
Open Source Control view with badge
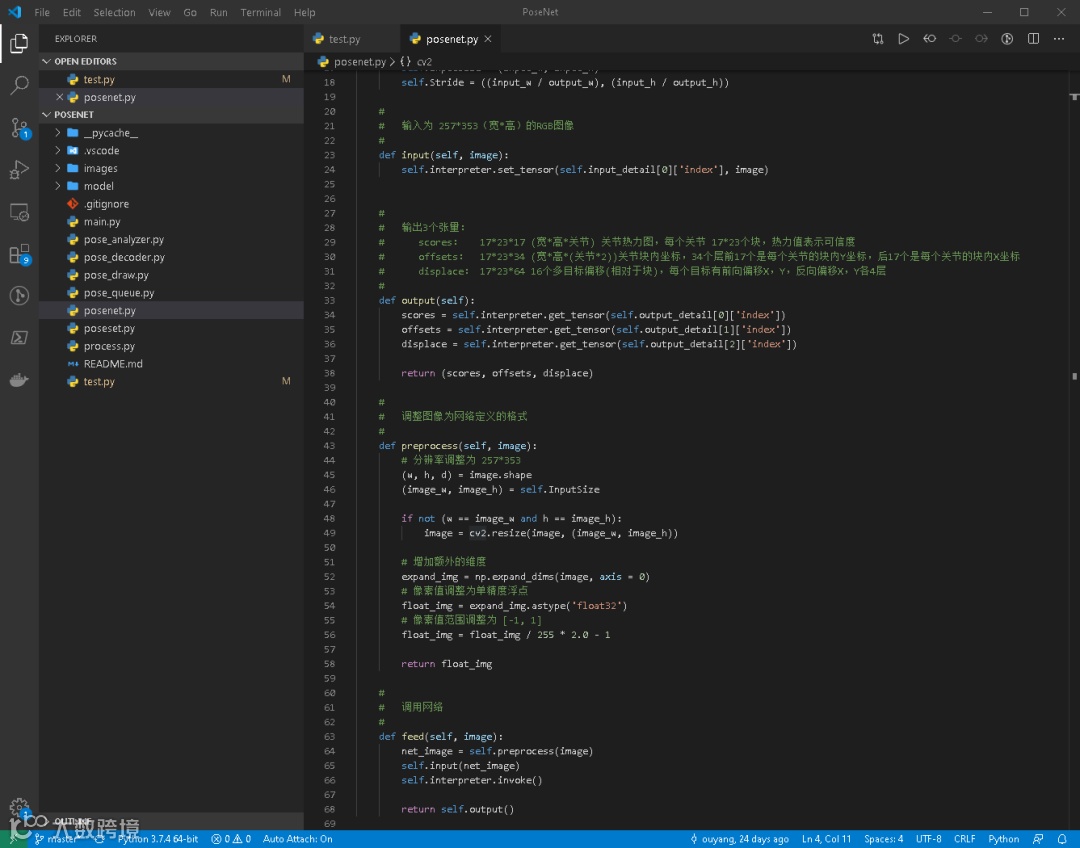point(19,128)
